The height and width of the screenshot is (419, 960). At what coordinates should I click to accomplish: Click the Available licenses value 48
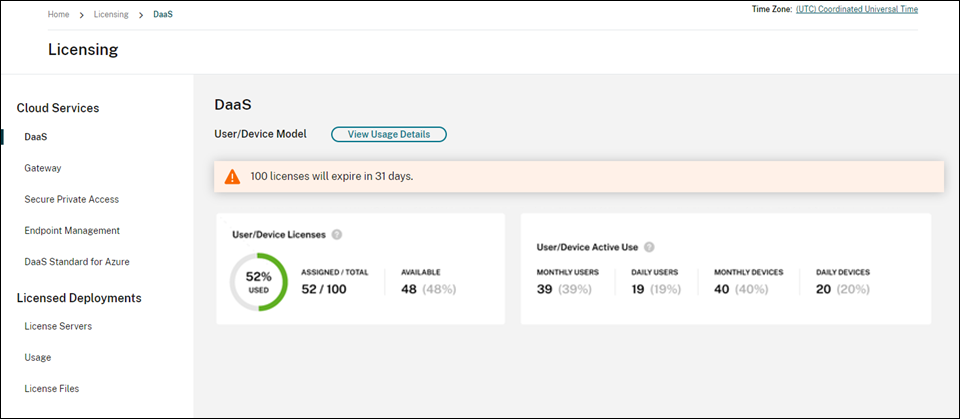click(x=410, y=289)
